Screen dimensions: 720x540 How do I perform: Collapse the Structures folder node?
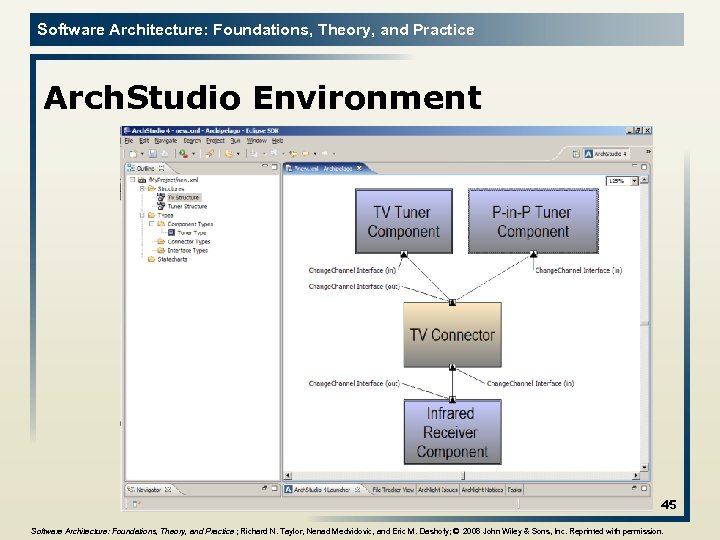(x=142, y=189)
